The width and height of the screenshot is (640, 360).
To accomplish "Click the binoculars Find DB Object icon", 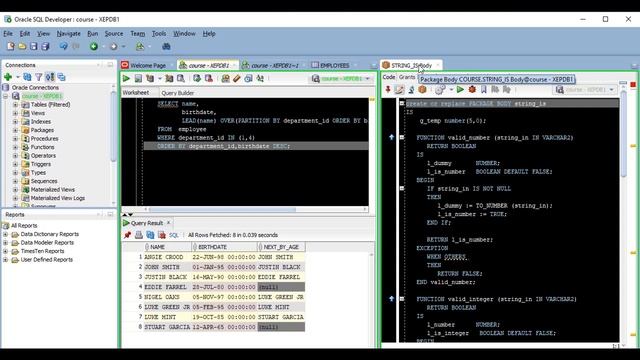I will [x=166, y=47].
